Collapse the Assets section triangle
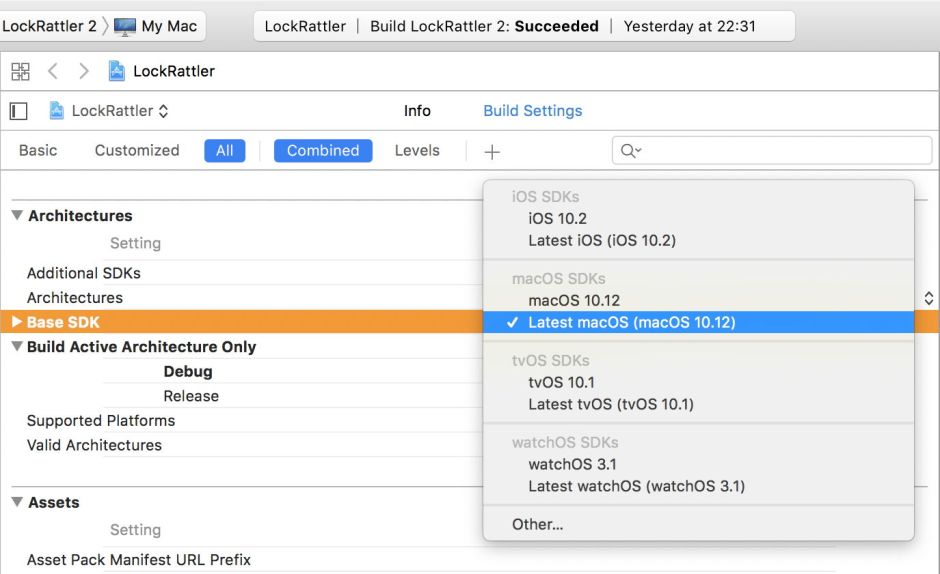 [x=17, y=501]
